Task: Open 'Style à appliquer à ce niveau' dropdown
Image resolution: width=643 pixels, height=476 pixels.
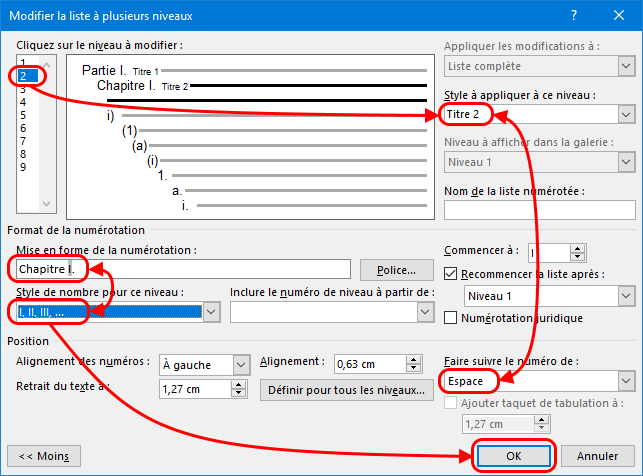Action: [626, 114]
